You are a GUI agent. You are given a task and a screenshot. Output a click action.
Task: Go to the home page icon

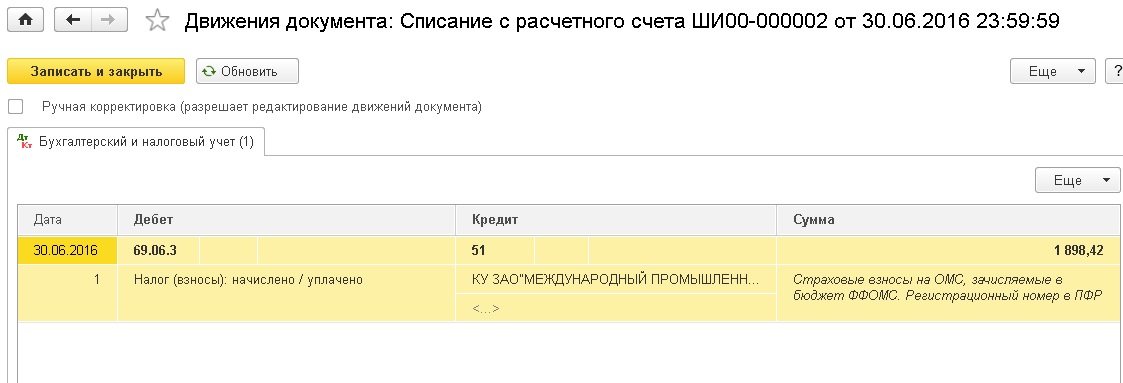coord(25,20)
